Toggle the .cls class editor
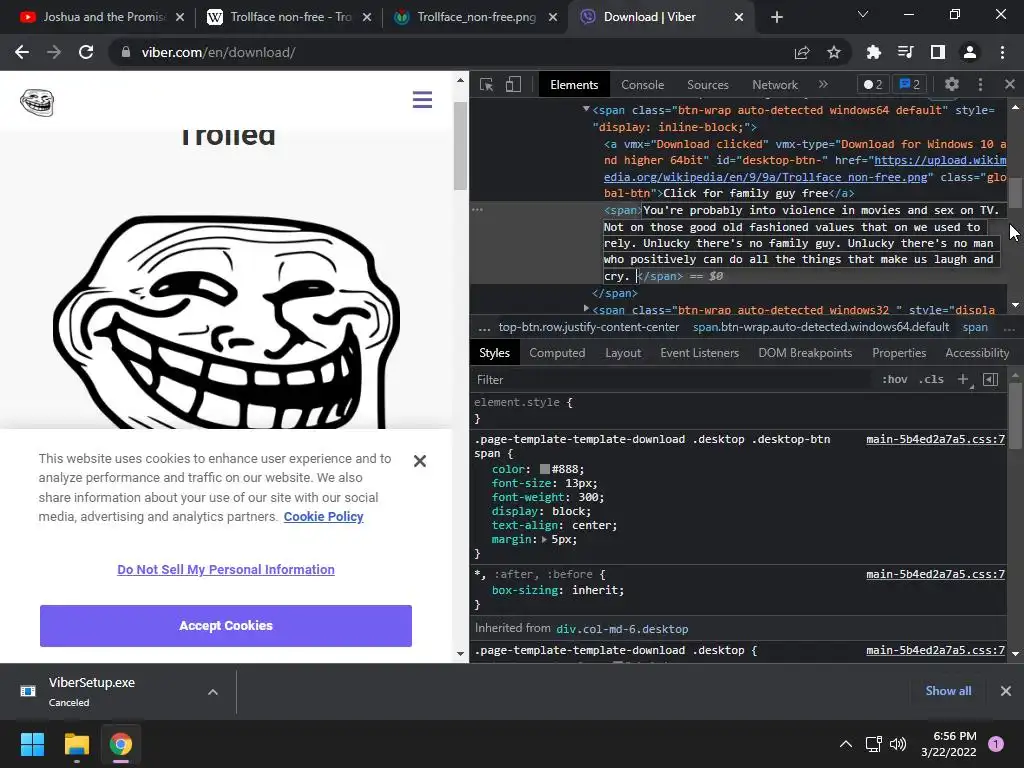This screenshot has width=1024, height=768. pos(931,379)
